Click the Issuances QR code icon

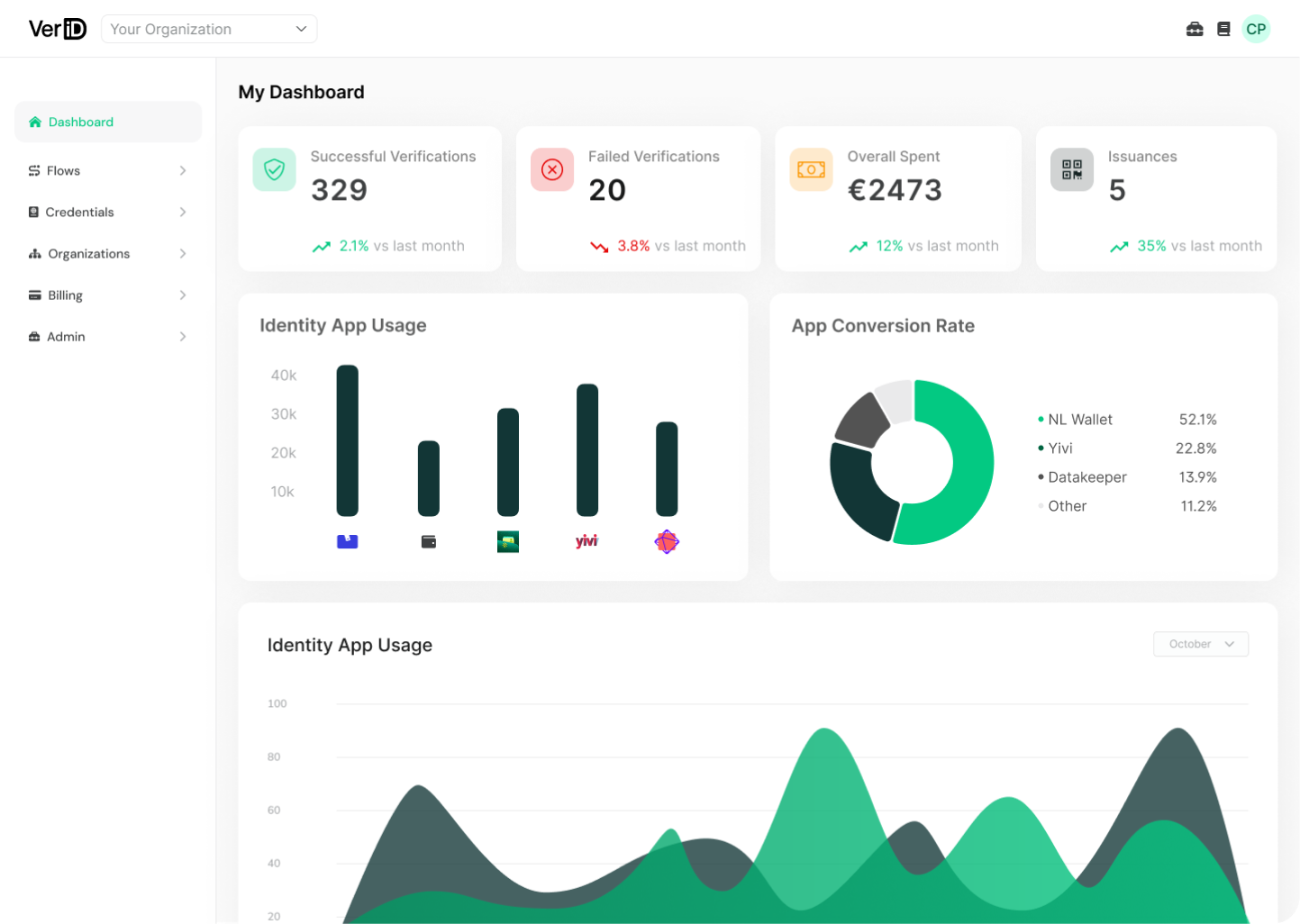[1072, 169]
